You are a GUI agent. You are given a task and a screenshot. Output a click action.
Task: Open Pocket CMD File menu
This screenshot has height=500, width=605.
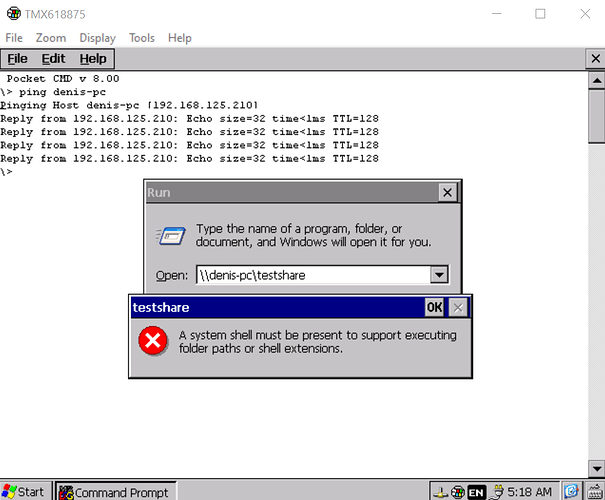coord(17,59)
